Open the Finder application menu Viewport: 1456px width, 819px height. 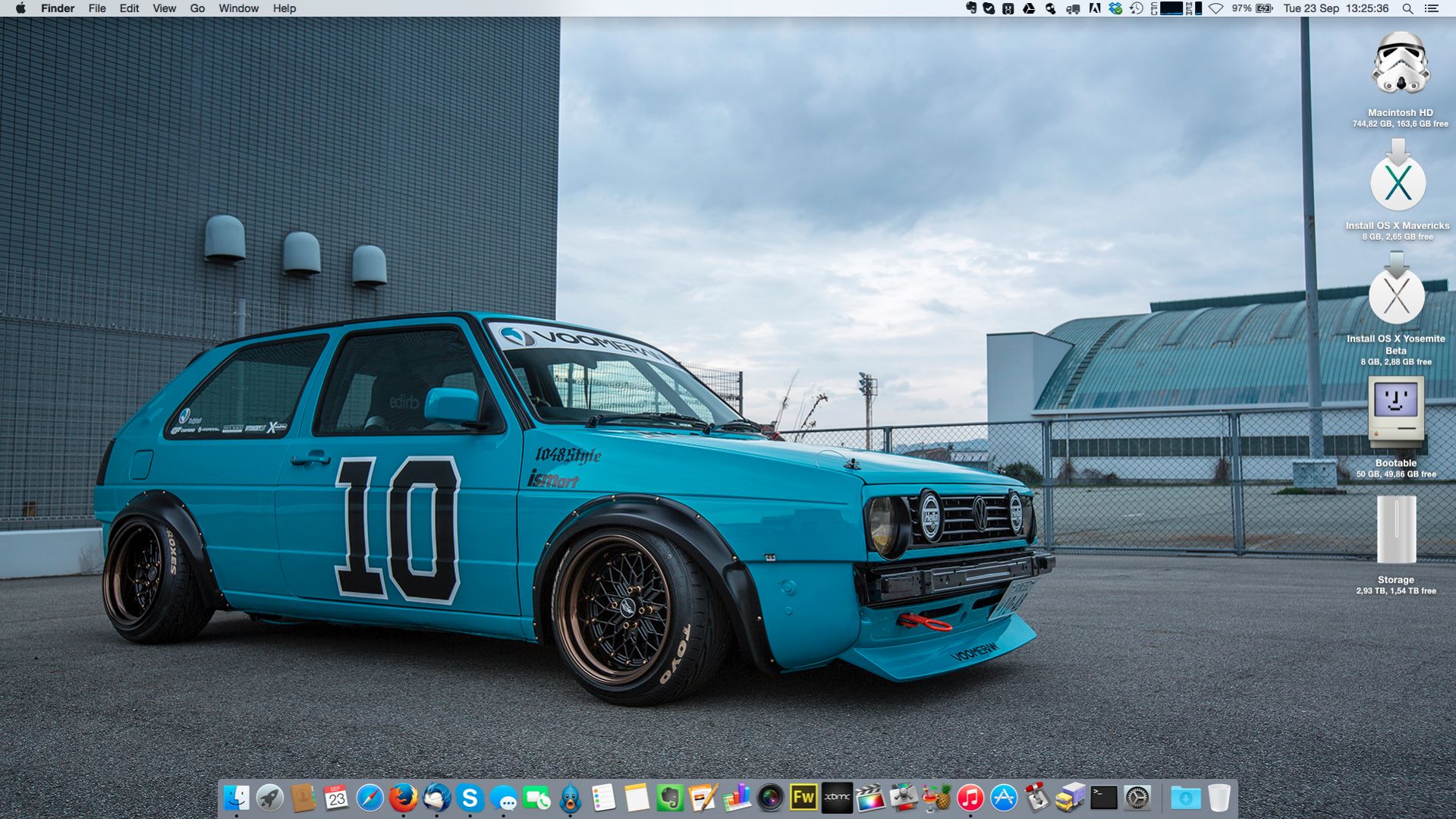[58, 8]
